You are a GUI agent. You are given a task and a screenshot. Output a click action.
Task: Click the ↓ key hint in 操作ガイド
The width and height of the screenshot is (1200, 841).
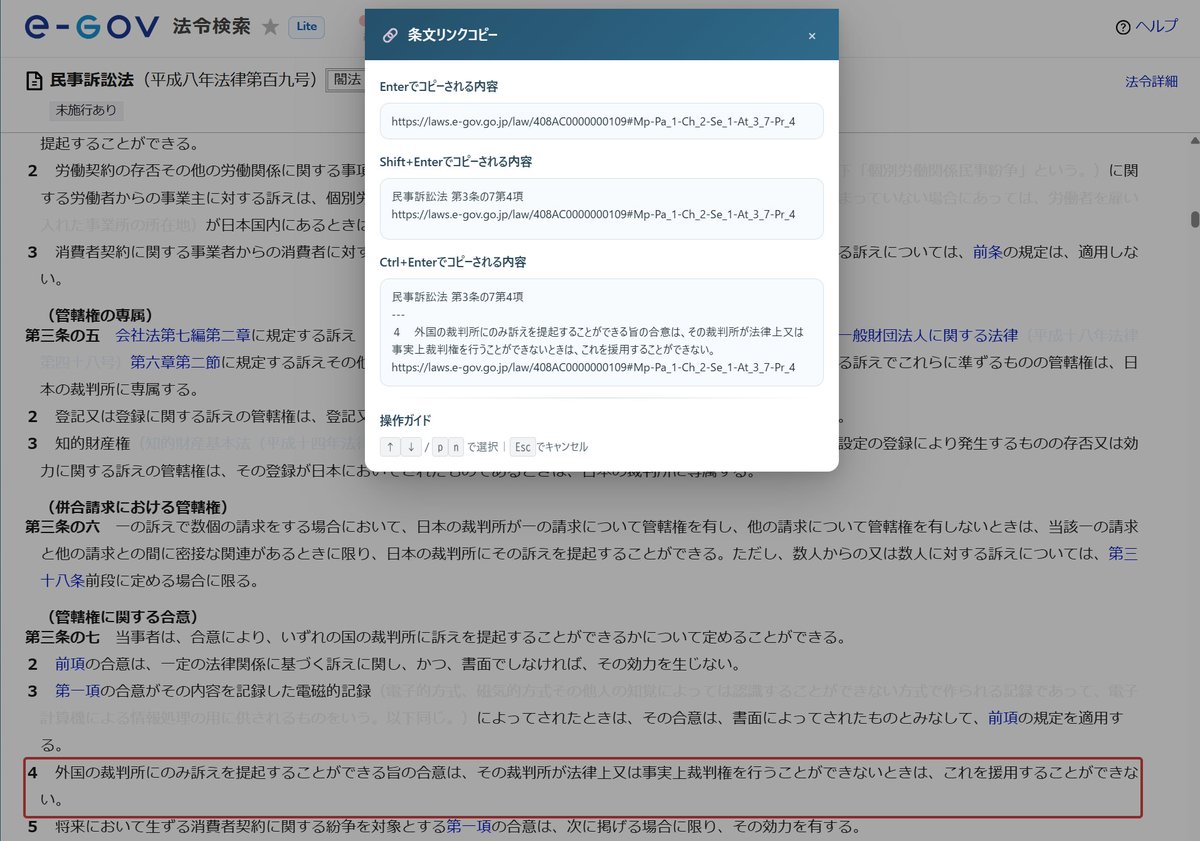(411, 447)
